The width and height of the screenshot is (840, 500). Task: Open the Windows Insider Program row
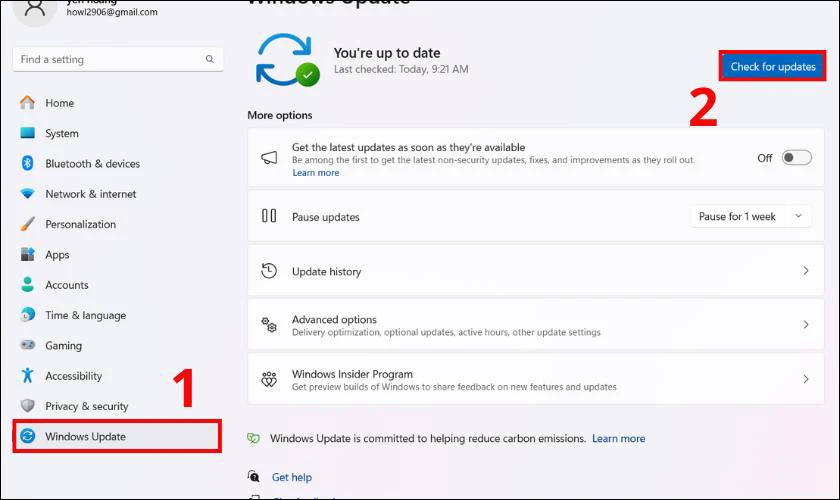point(536,379)
